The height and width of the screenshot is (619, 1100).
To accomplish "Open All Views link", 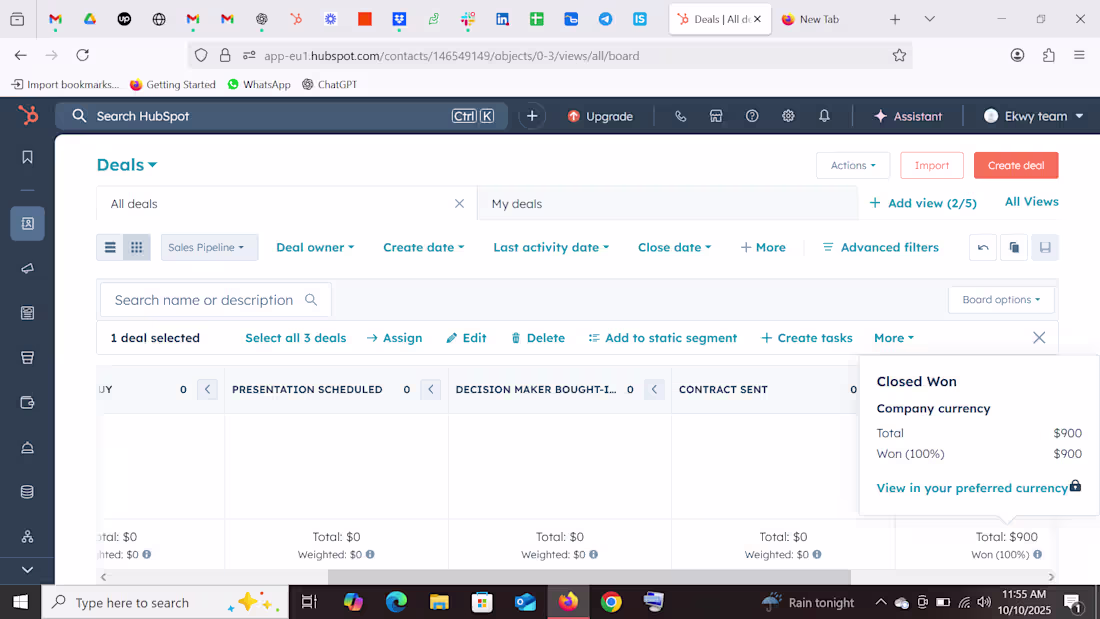I will (x=1031, y=201).
